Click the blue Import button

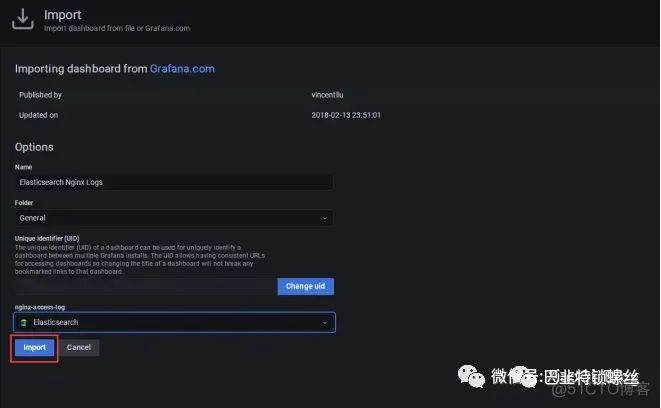point(35,348)
